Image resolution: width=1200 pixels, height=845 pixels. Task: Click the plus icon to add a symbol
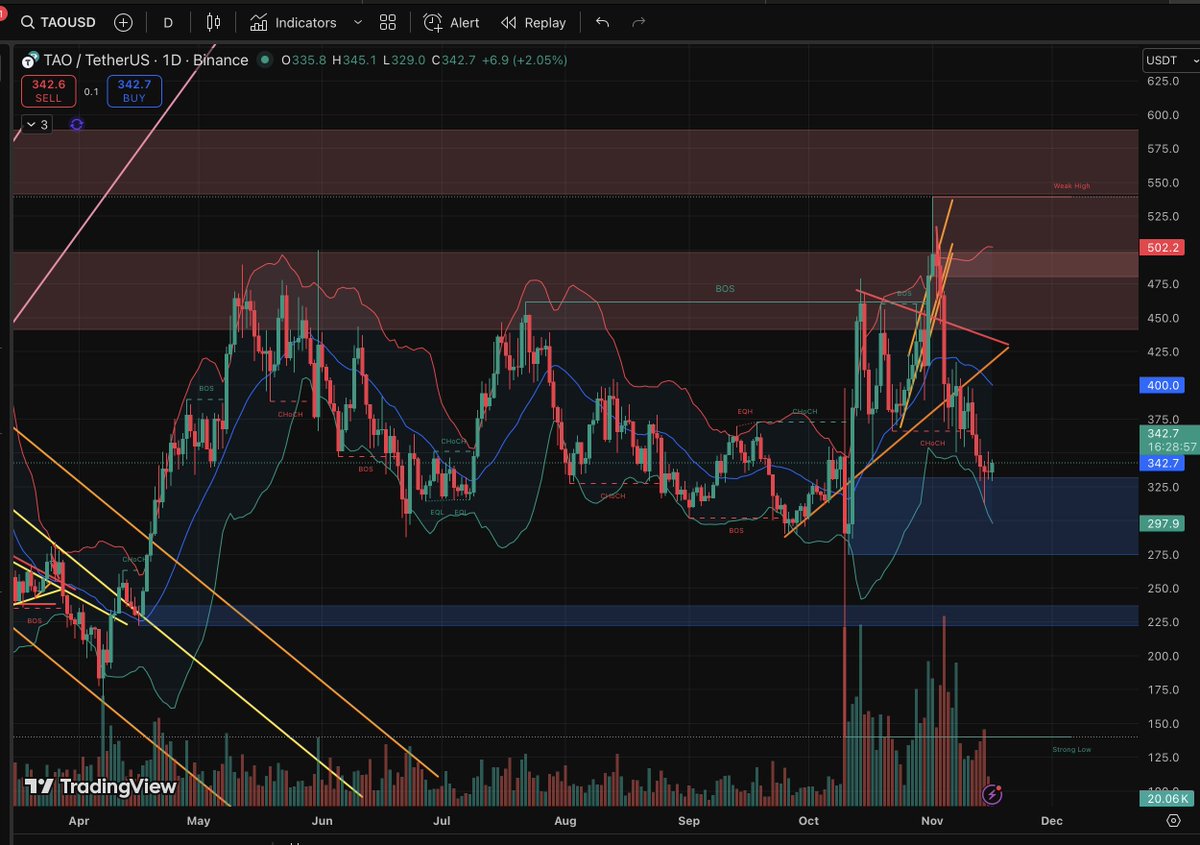pyautogui.click(x=122, y=22)
